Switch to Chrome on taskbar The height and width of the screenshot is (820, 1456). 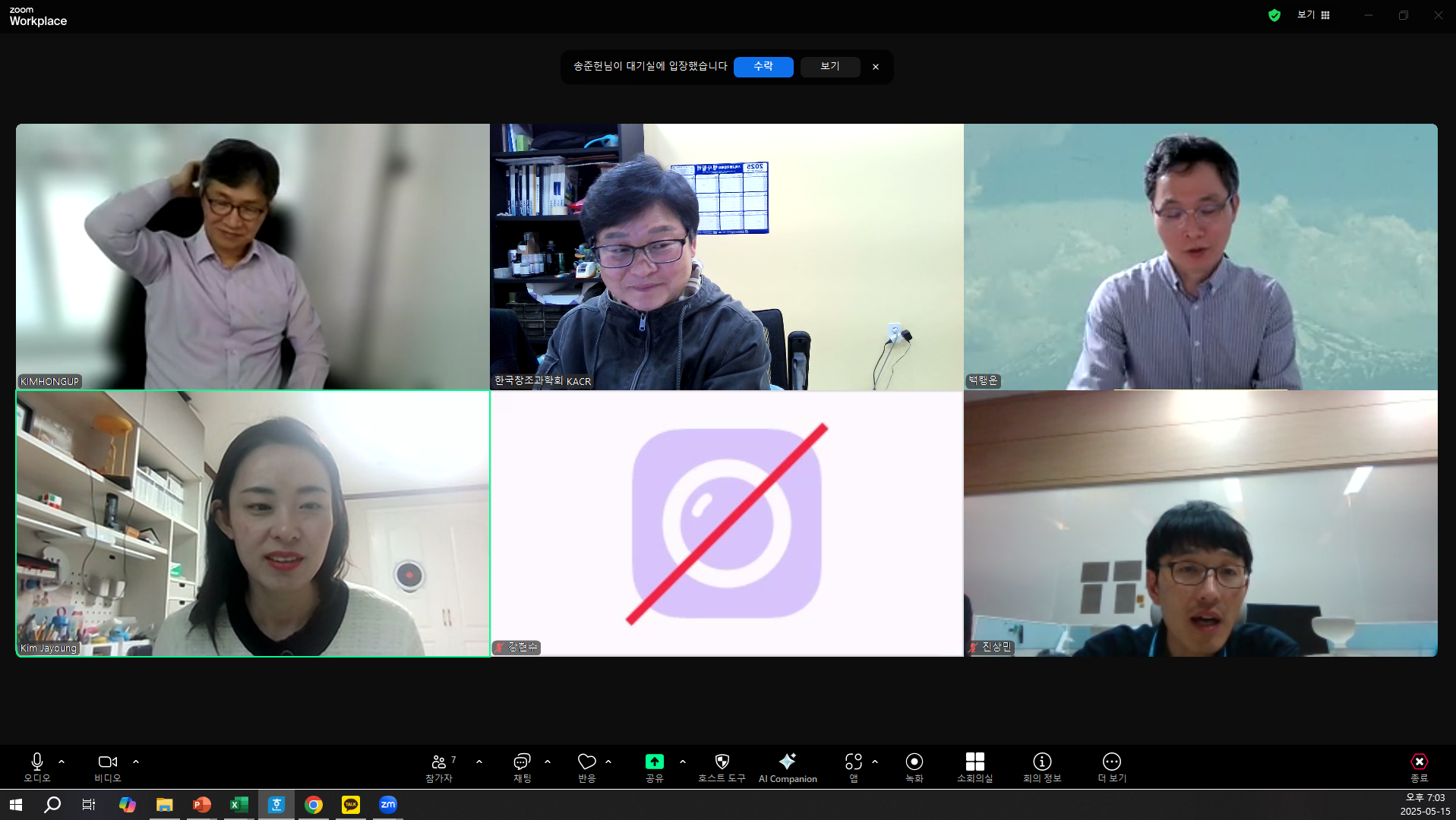point(314,805)
